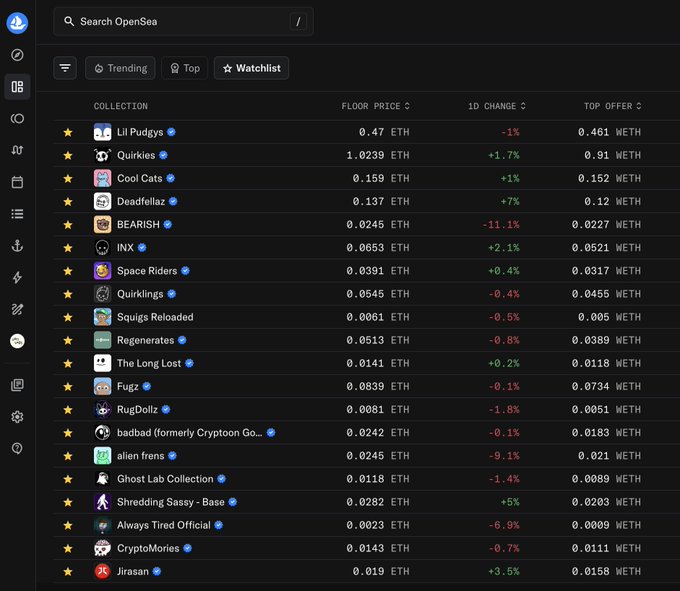Click the filter lines button
Viewport: 680px width, 591px height.
point(65,68)
